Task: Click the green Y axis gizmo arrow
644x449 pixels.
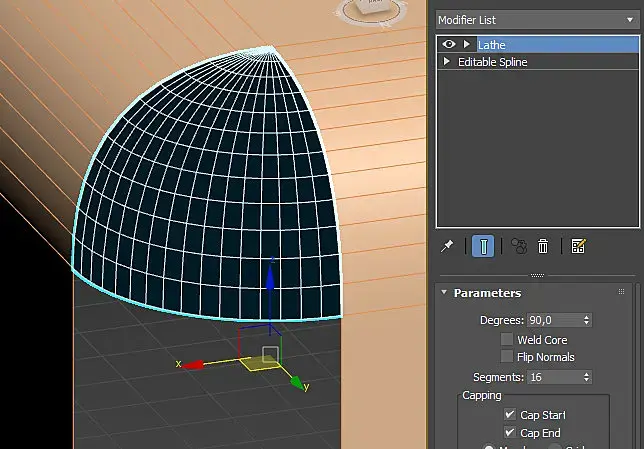Action: click(297, 382)
